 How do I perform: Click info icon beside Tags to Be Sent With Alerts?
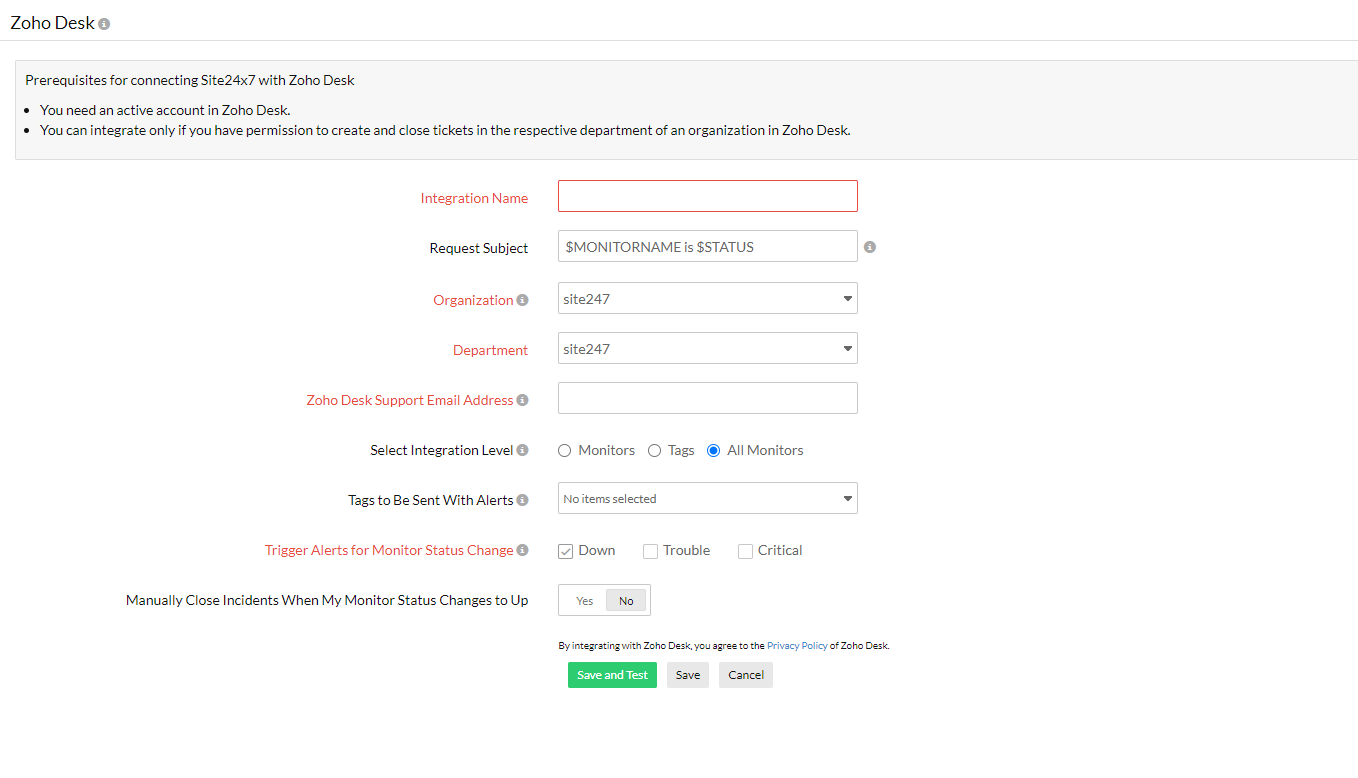point(522,500)
